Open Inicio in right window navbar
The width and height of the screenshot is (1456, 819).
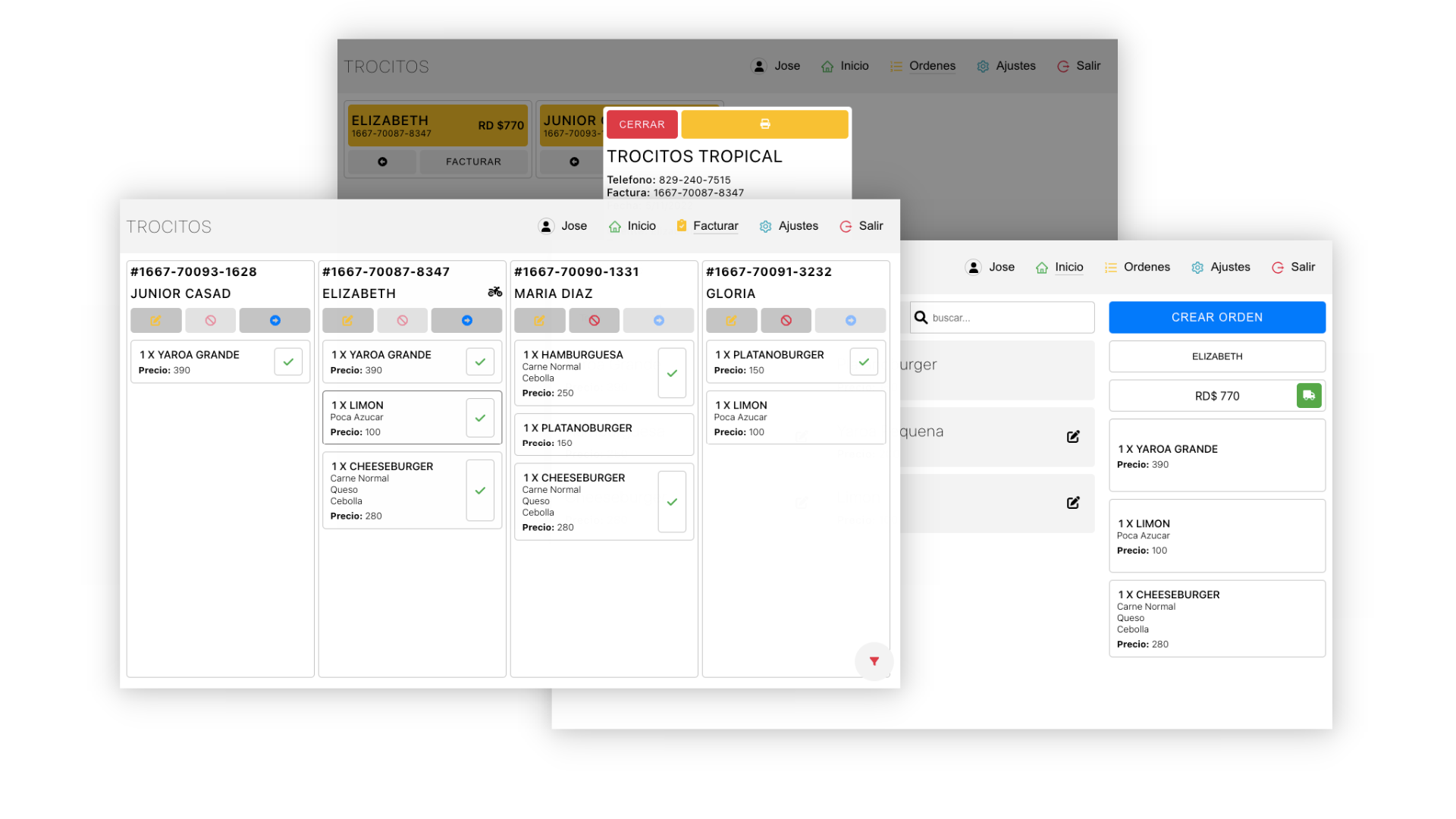pos(1059,267)
